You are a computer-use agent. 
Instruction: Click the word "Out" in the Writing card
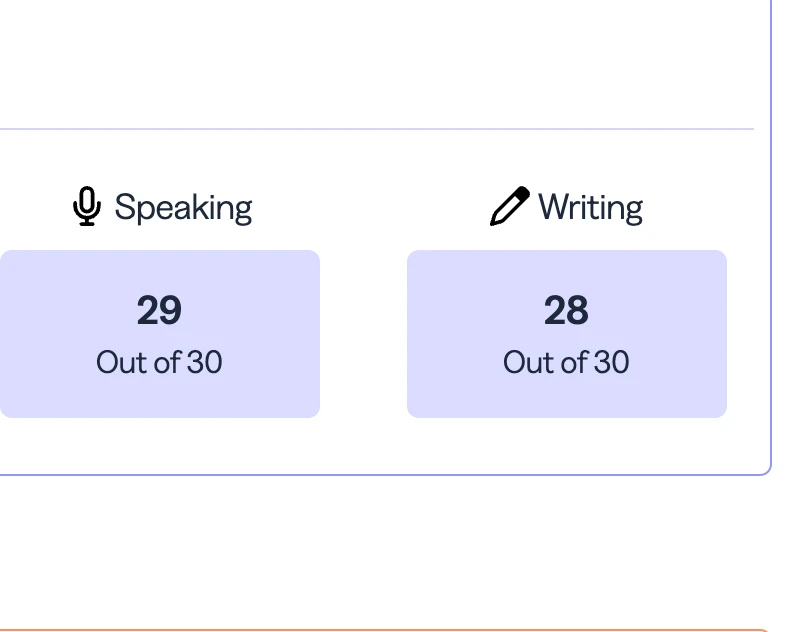tap(526, 362)
